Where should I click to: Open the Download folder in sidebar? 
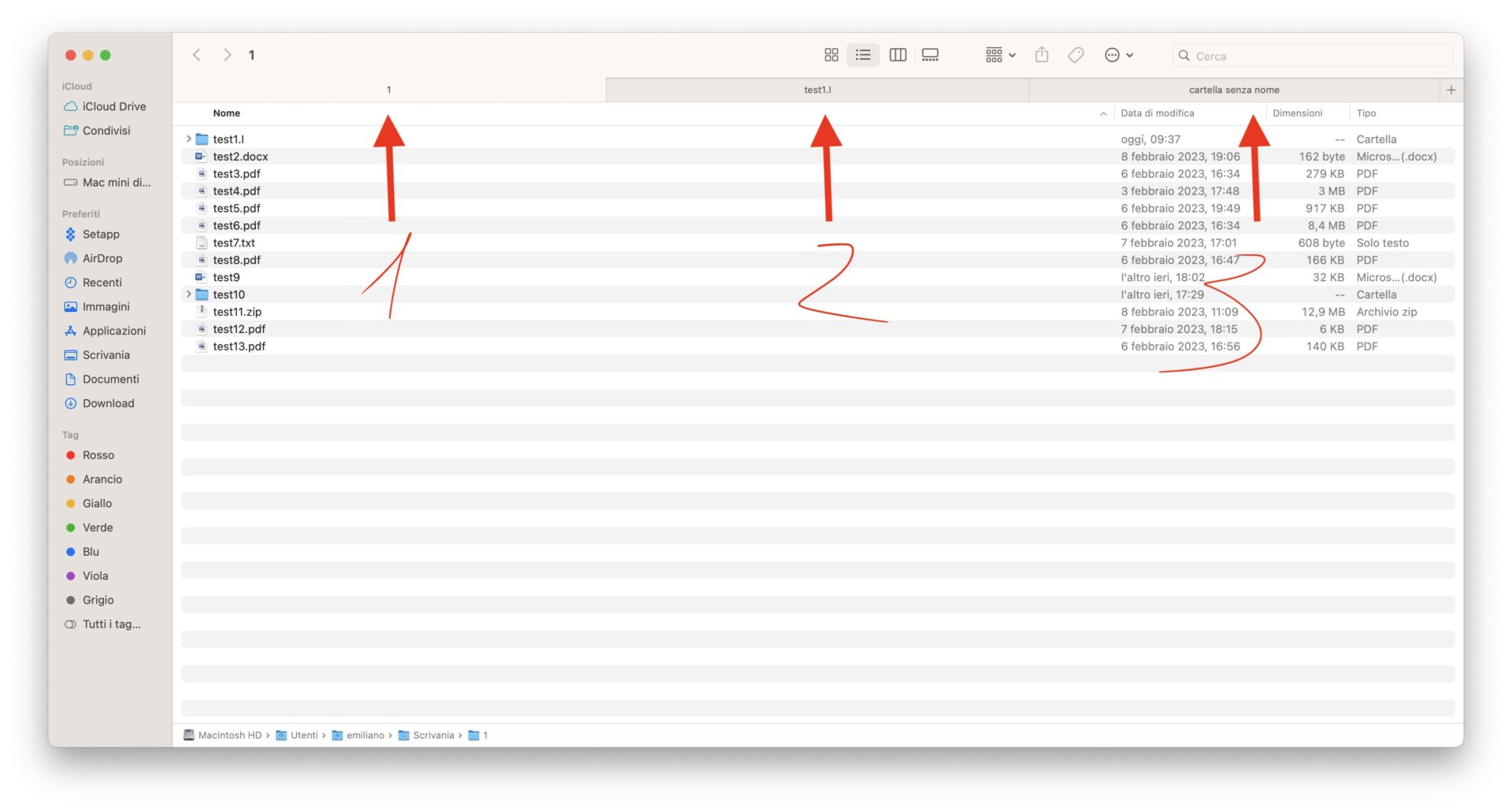108,403
